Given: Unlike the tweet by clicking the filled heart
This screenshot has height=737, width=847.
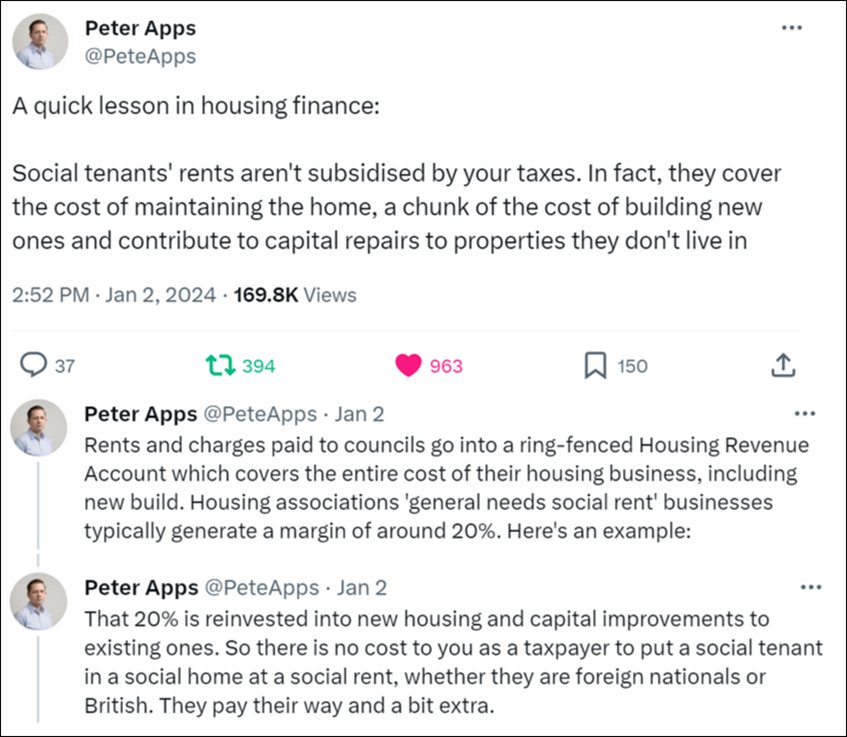Looking at the screenshot, I should click(409, 366).
